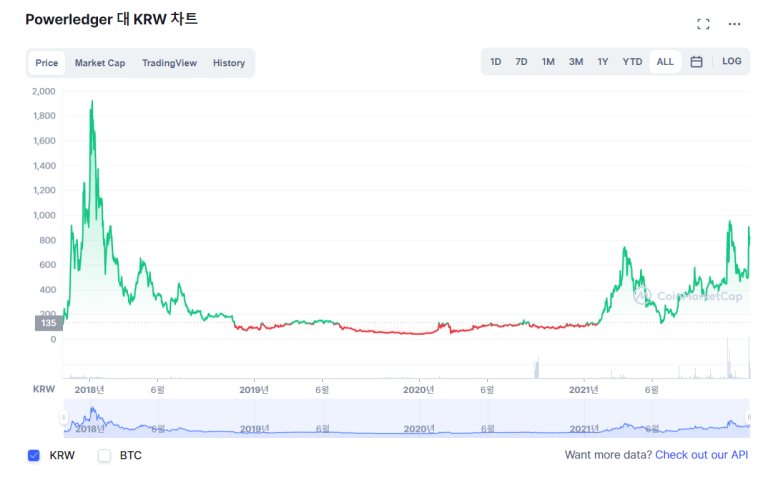Select the 7D time range

tap(521, 62)
